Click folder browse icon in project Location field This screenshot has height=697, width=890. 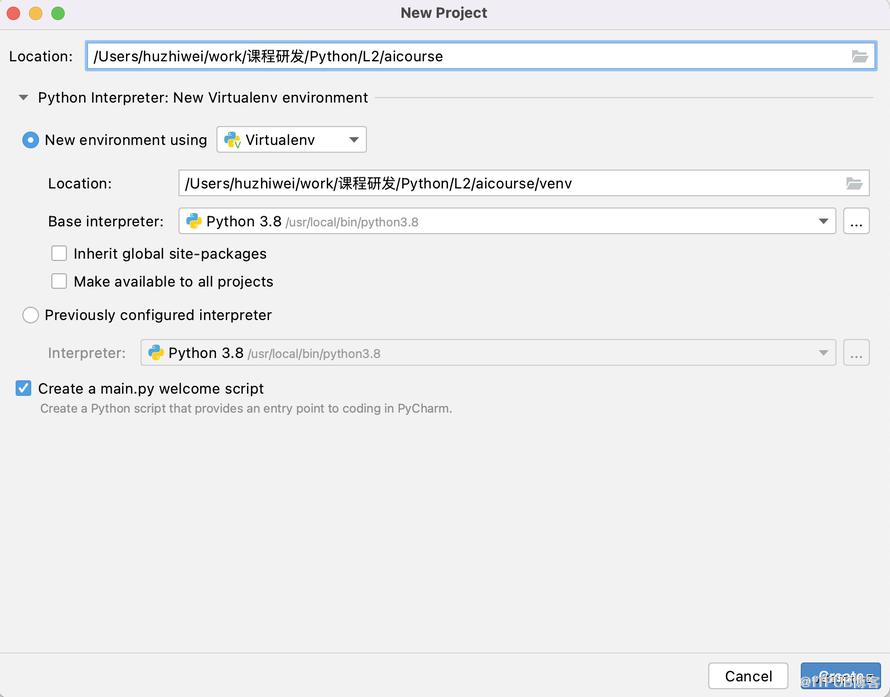[x=859, y=56]
